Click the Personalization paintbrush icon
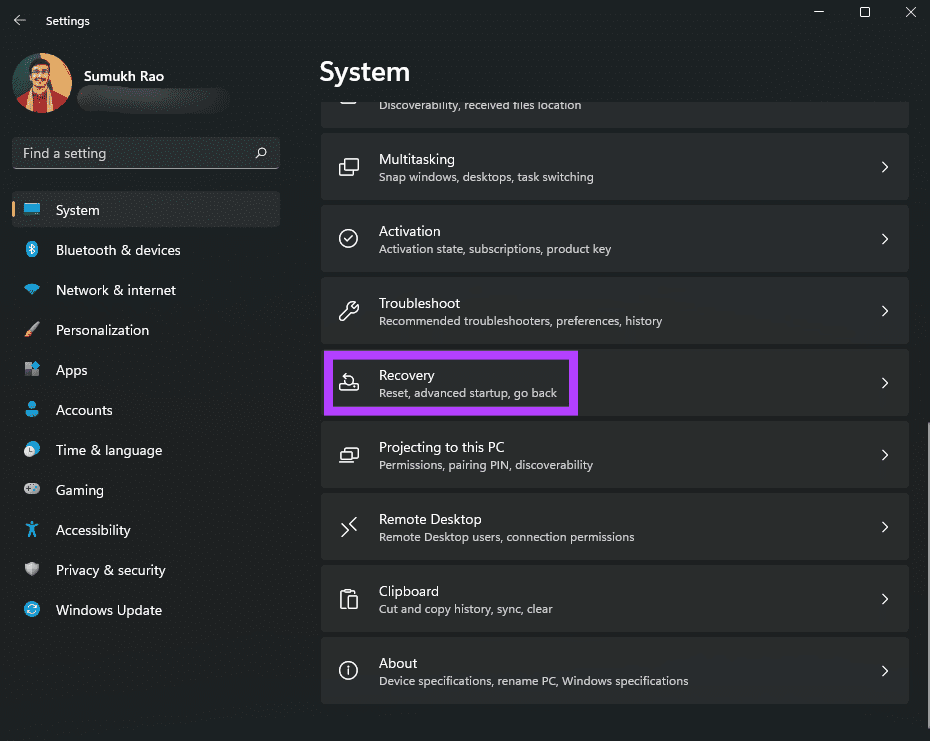 click(32, 329)
